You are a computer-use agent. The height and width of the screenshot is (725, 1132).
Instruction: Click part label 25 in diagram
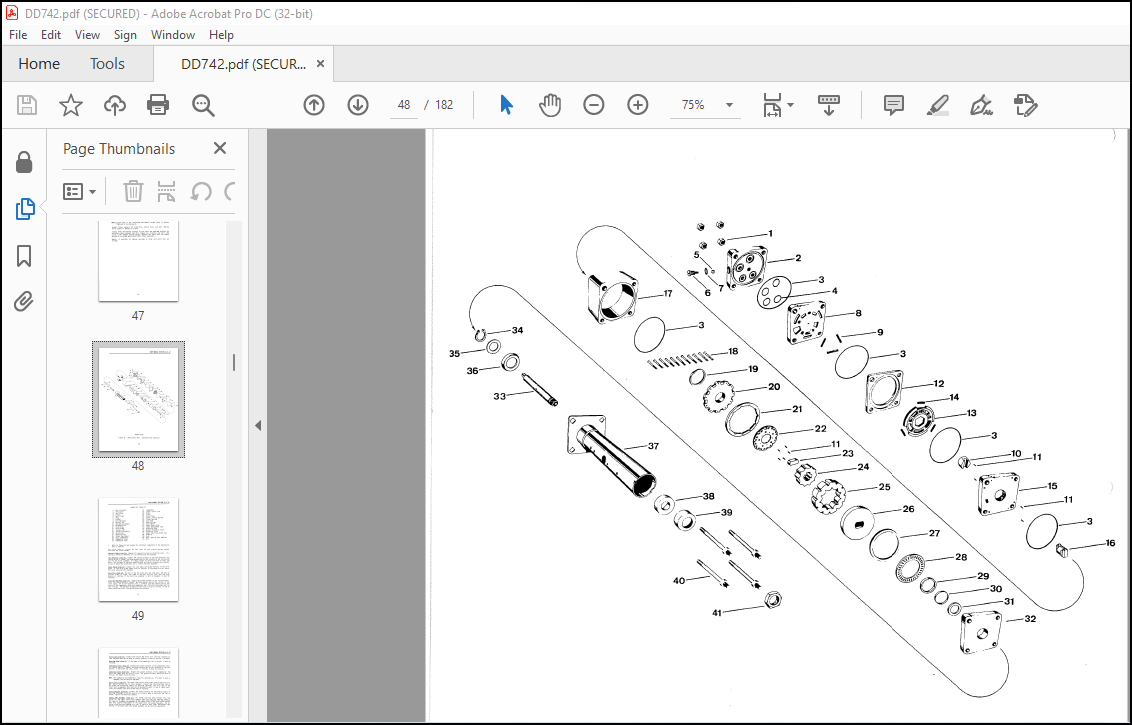coord(884,487)
